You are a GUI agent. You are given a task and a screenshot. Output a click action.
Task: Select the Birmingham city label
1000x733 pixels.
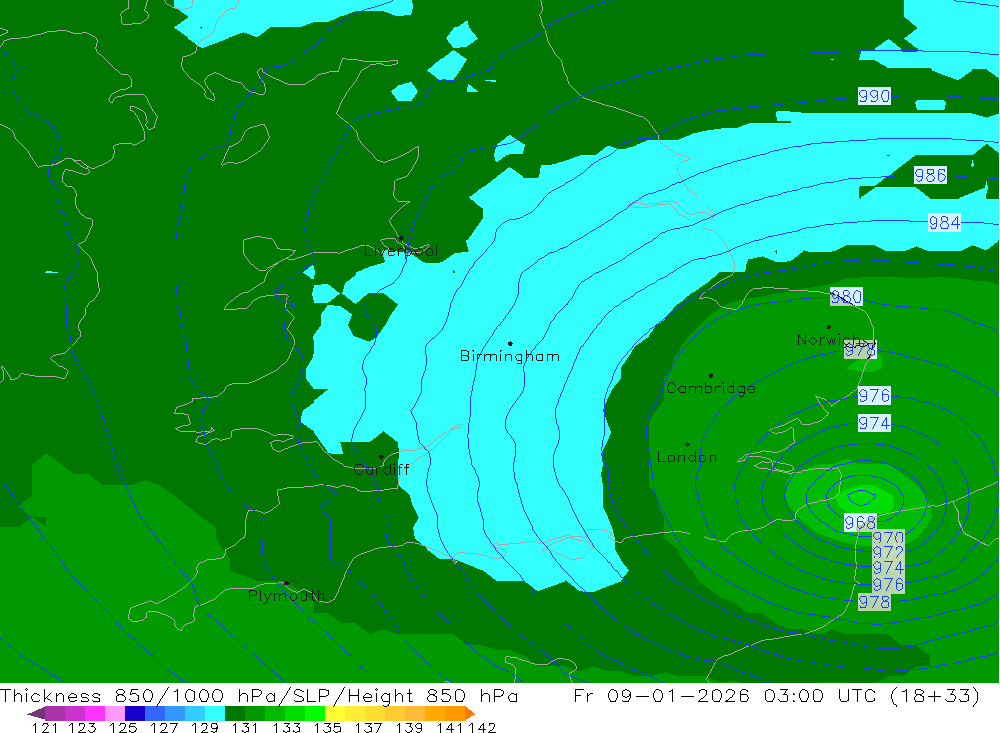click(510, 356)
